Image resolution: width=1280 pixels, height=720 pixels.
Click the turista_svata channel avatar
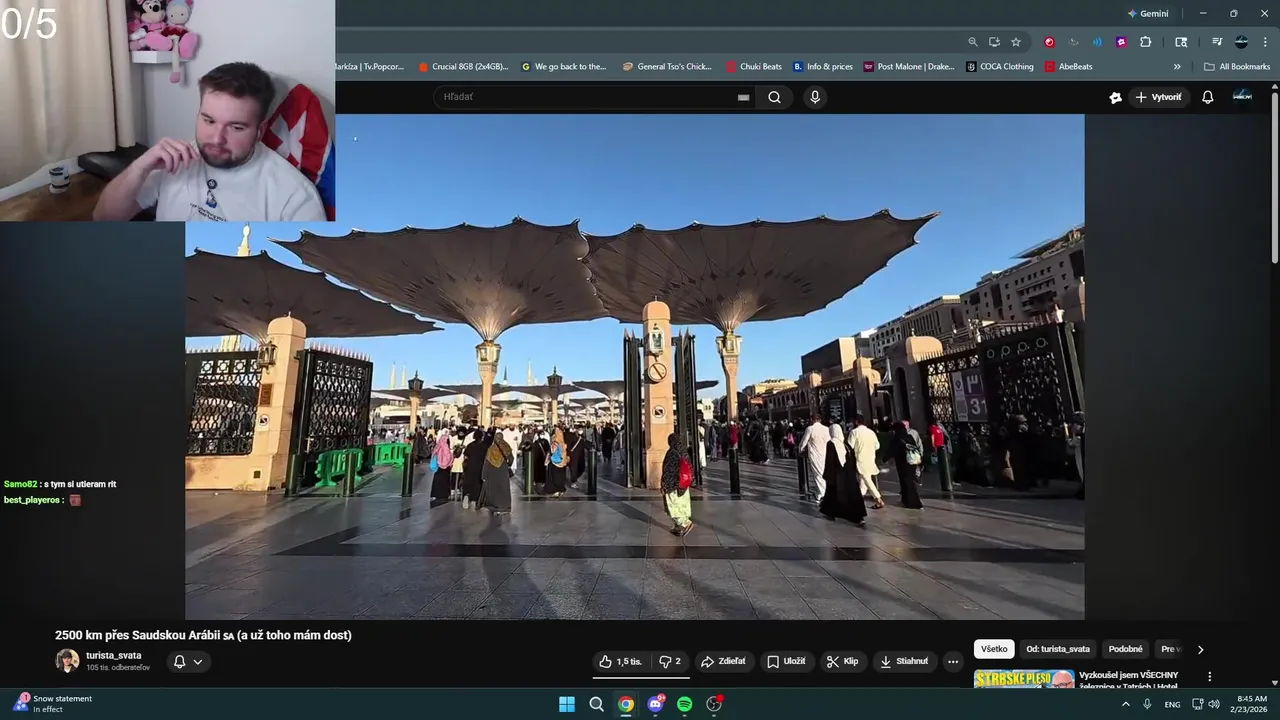67,661
